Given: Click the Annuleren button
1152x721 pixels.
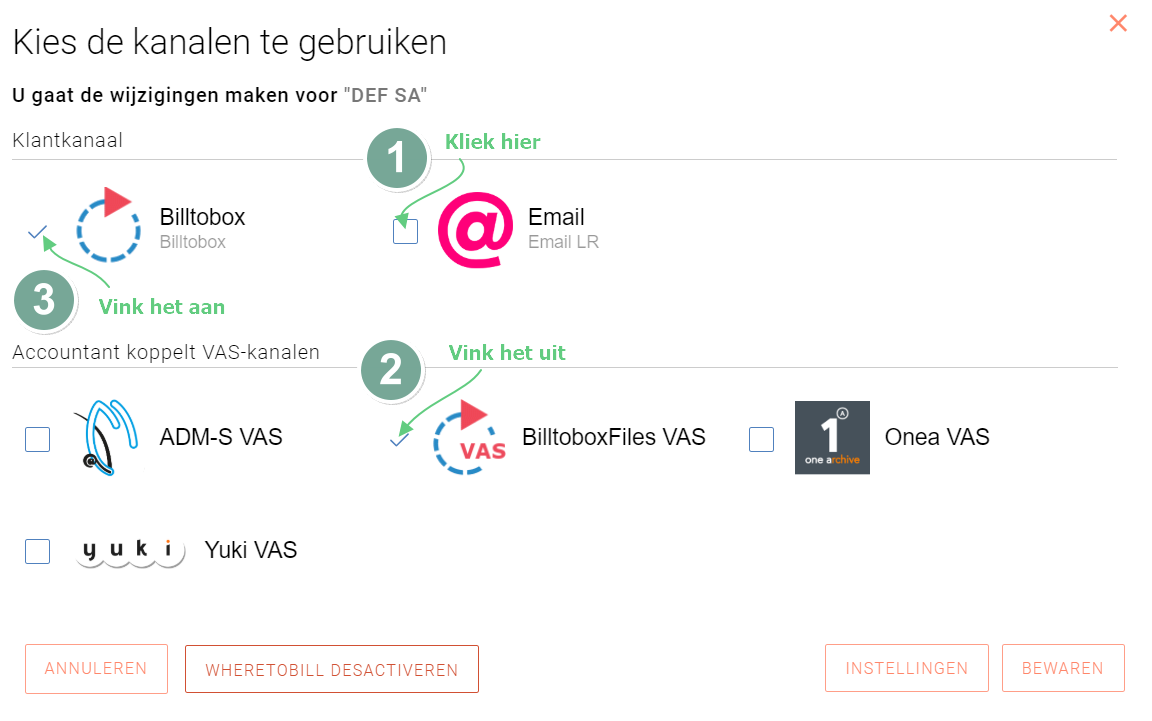Looking at the screenshot, I should pyautogui.click(x=96, y=669).
